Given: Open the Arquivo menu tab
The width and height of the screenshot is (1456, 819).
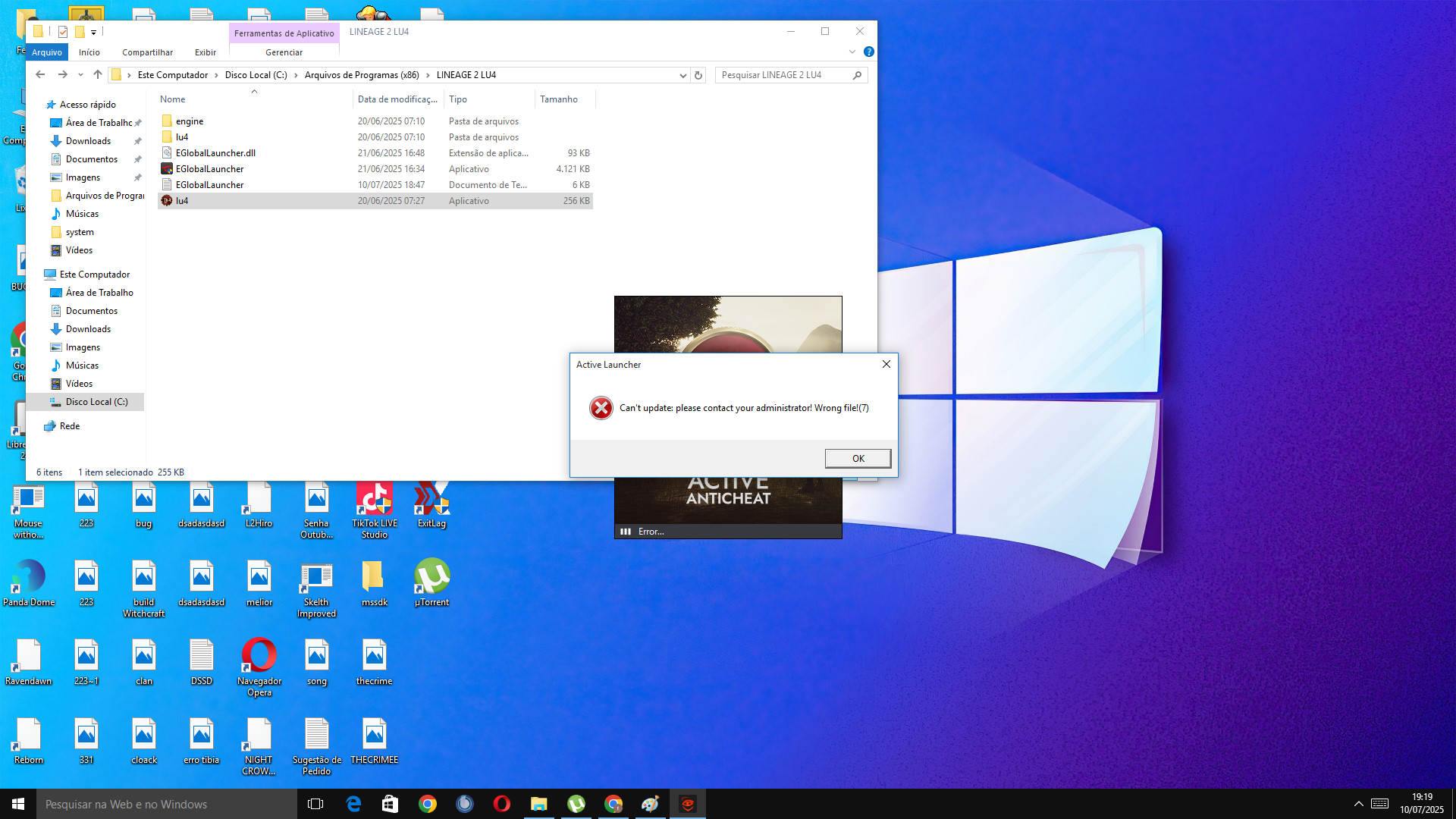Looking at the screenshot, I should 47,52.
